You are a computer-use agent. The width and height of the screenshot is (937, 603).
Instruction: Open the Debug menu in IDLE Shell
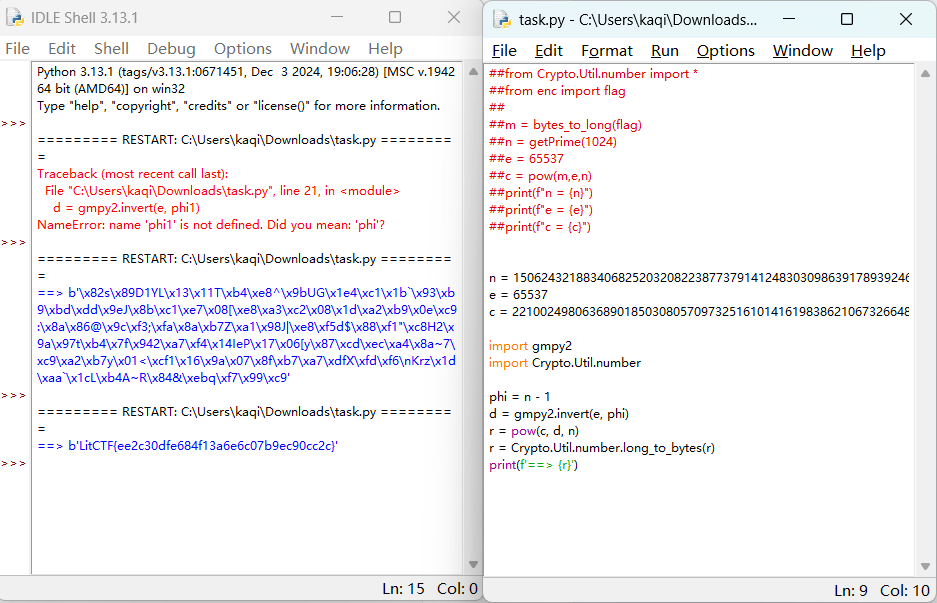(x=171, y=48)
